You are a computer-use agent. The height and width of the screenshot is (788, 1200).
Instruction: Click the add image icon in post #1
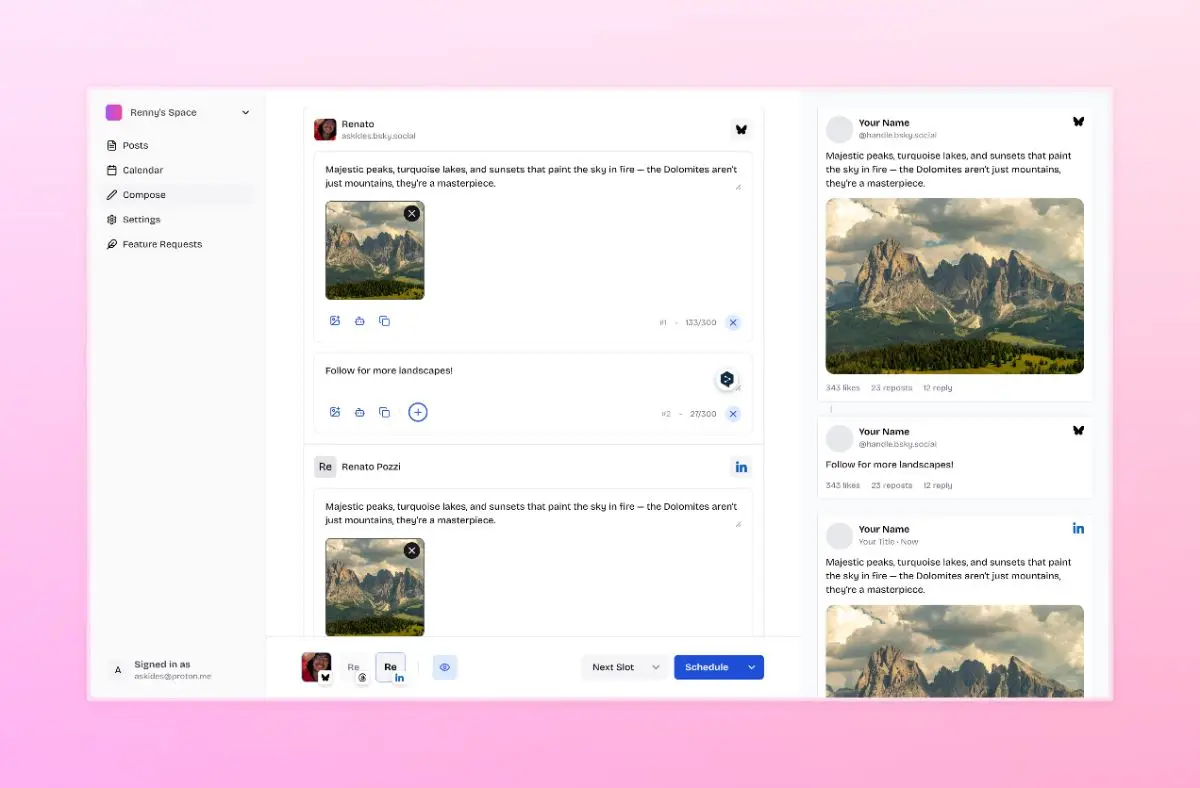[x=335, y=321]
